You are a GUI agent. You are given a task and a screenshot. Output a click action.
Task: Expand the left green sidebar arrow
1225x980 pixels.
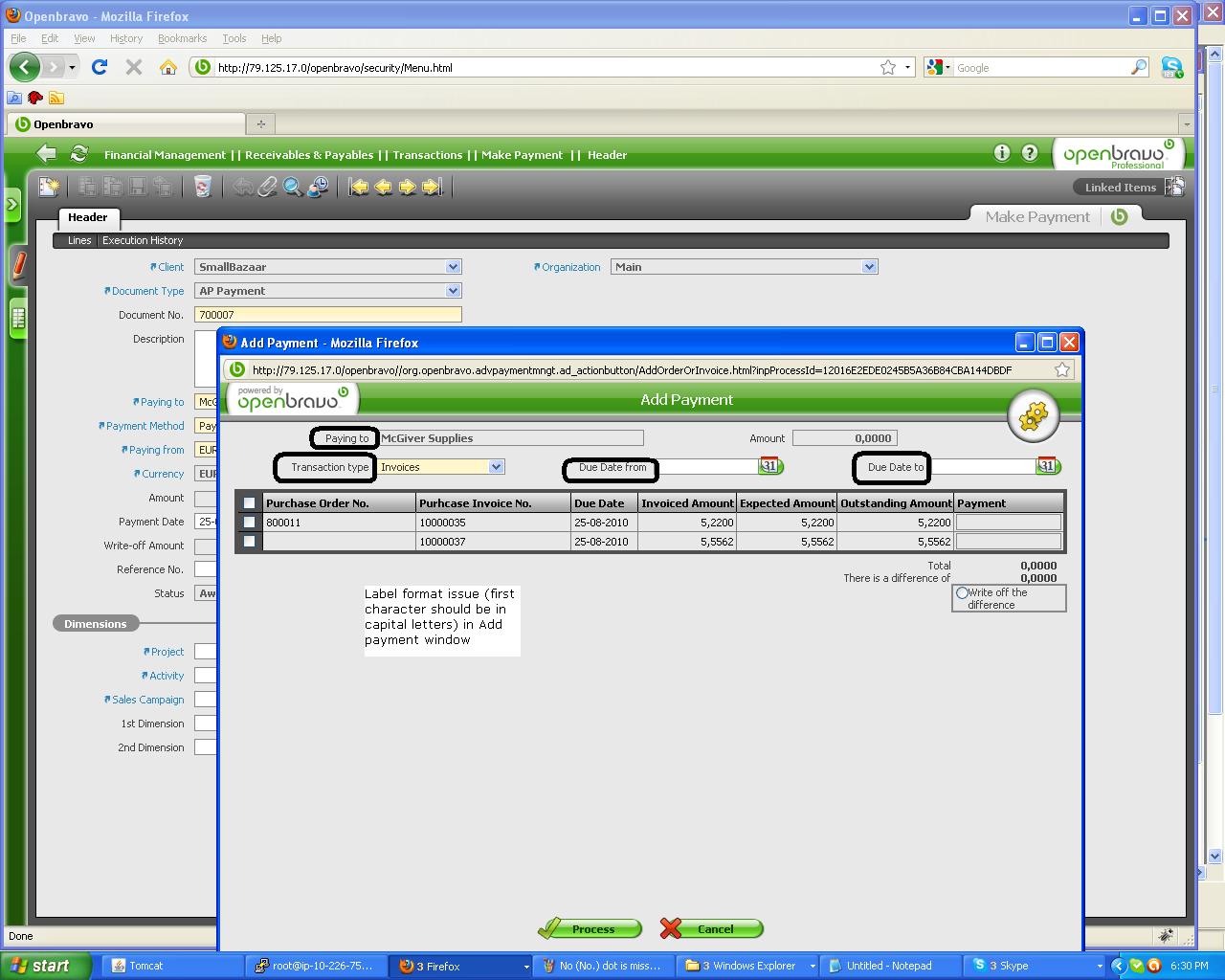pyautogui.click(x=12, y=204)
